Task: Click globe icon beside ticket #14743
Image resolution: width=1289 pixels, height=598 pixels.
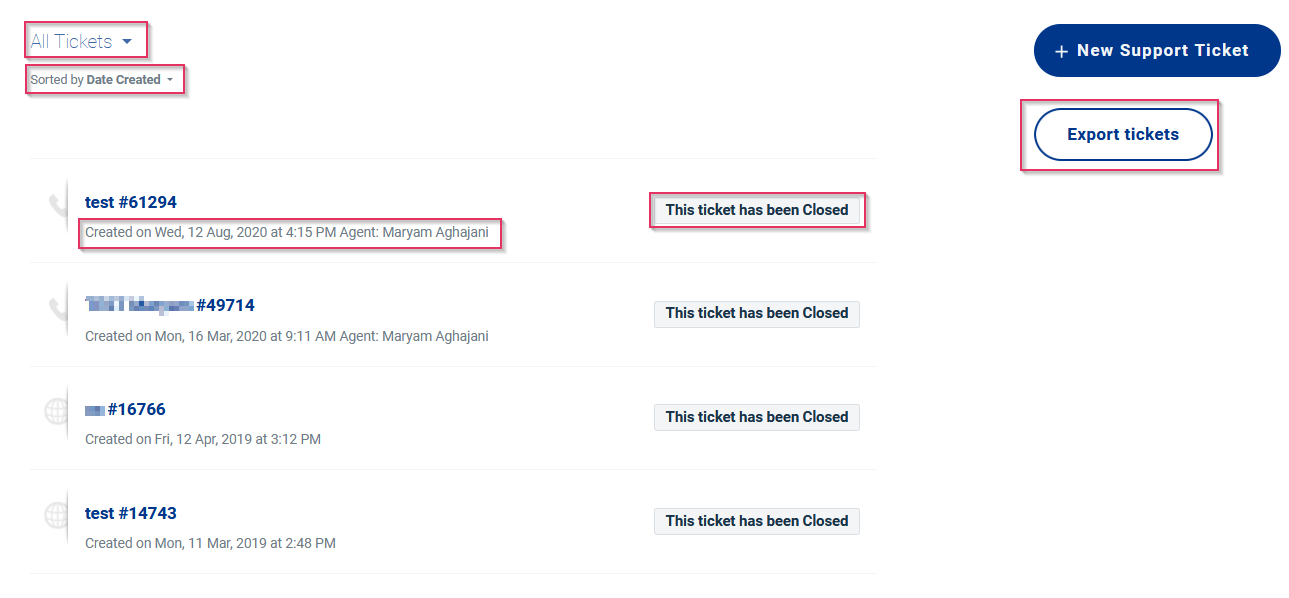Action: [57, 516]
